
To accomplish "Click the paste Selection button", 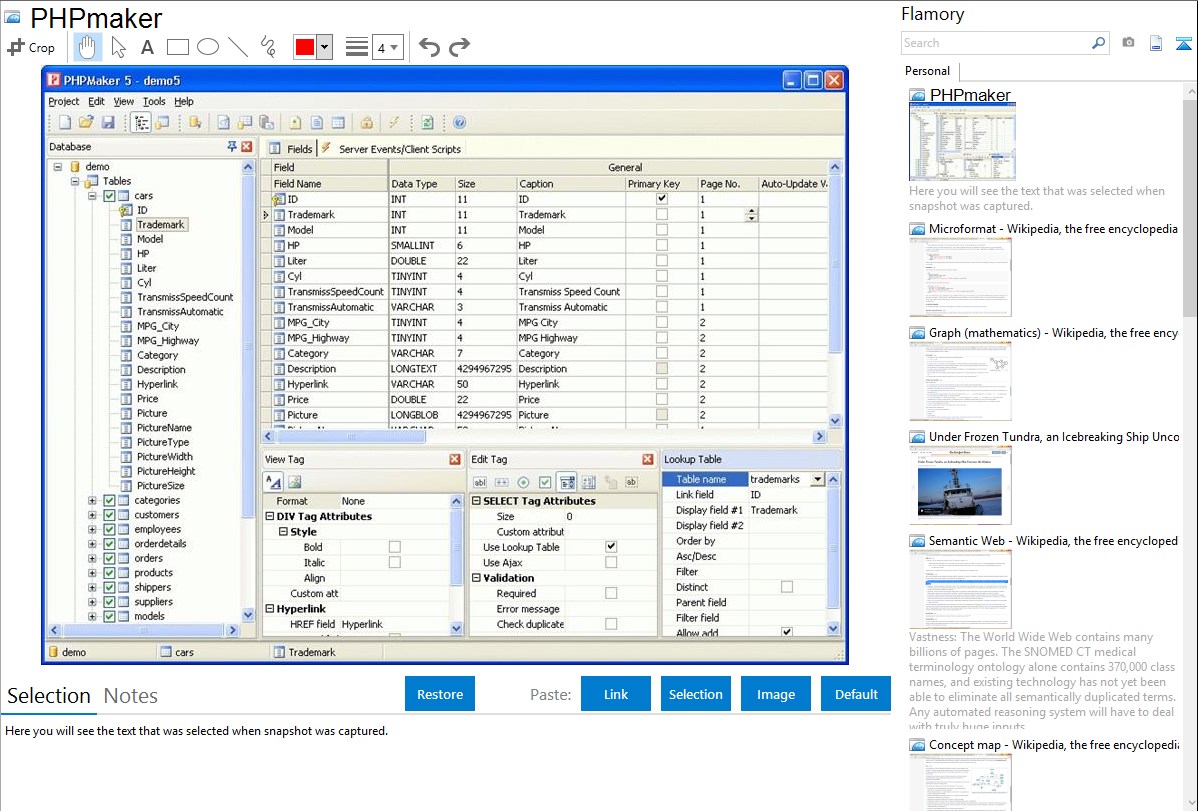I will [696, 694].
